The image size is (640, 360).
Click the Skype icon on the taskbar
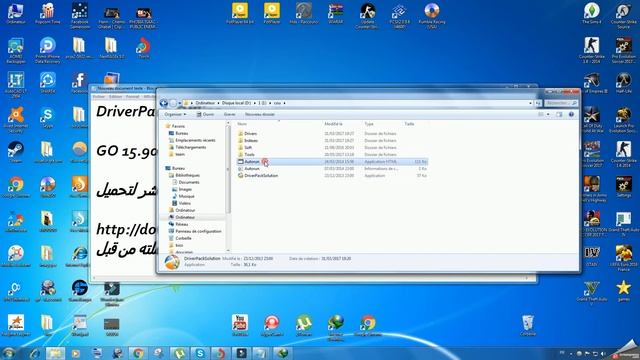pyautogui.click(x=200, y=353)
